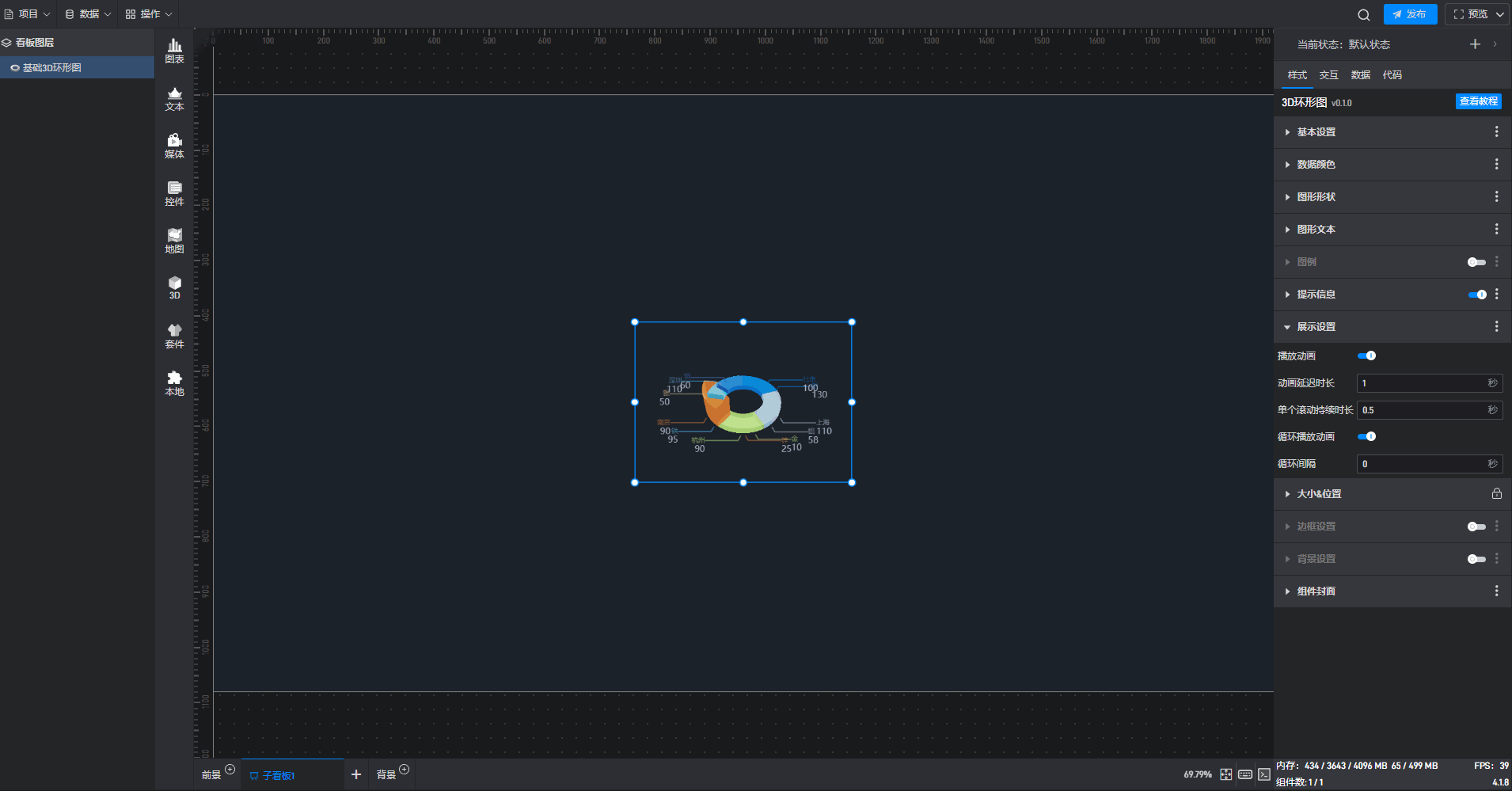Enable the 图例 legend switch
This screenshot has height=791, width=1512.
(1476, 262)
